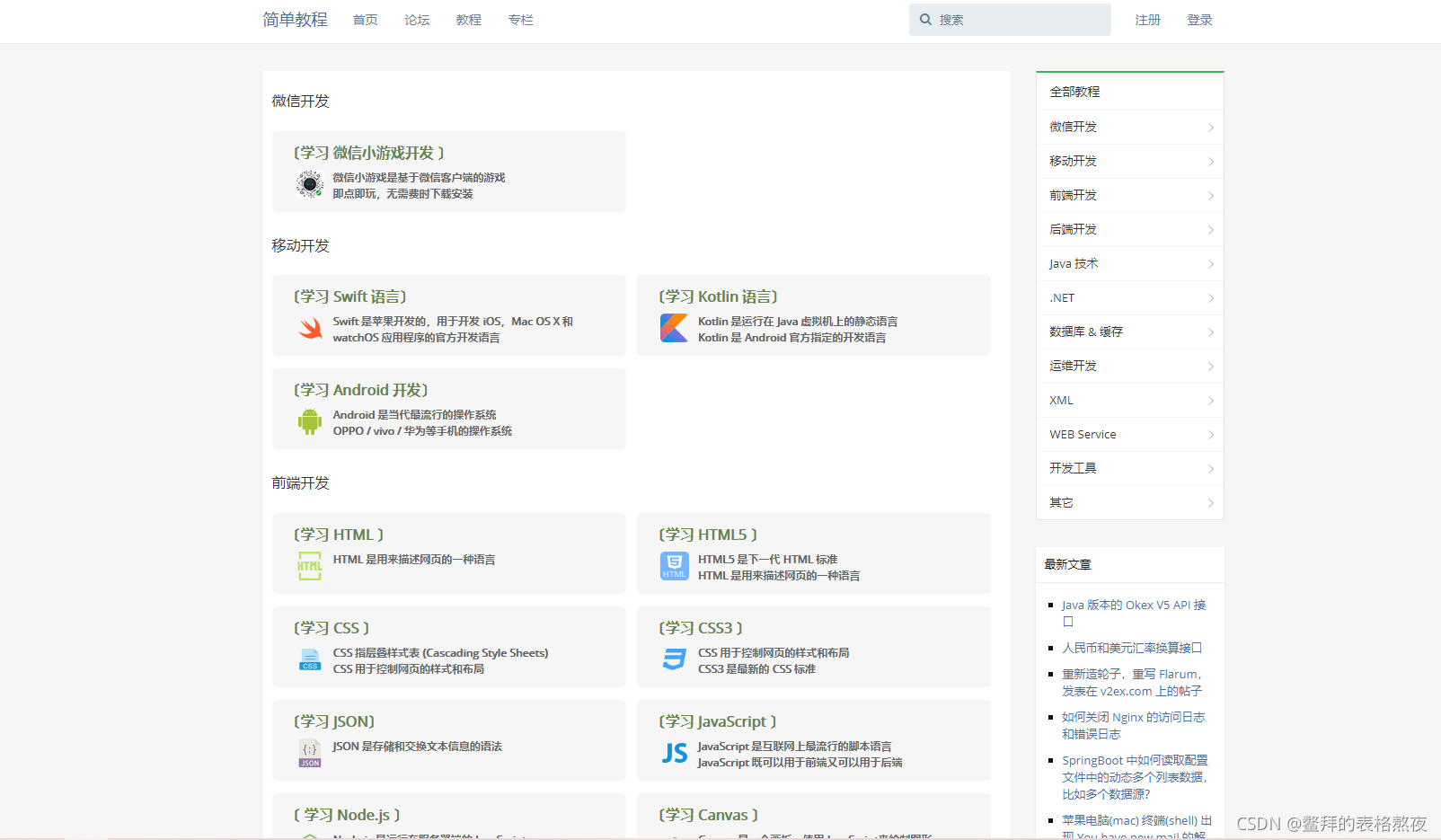Screen dimensions: 1441x840
Task: Click the green Android robot icon
Action: (x=310, y=421)
